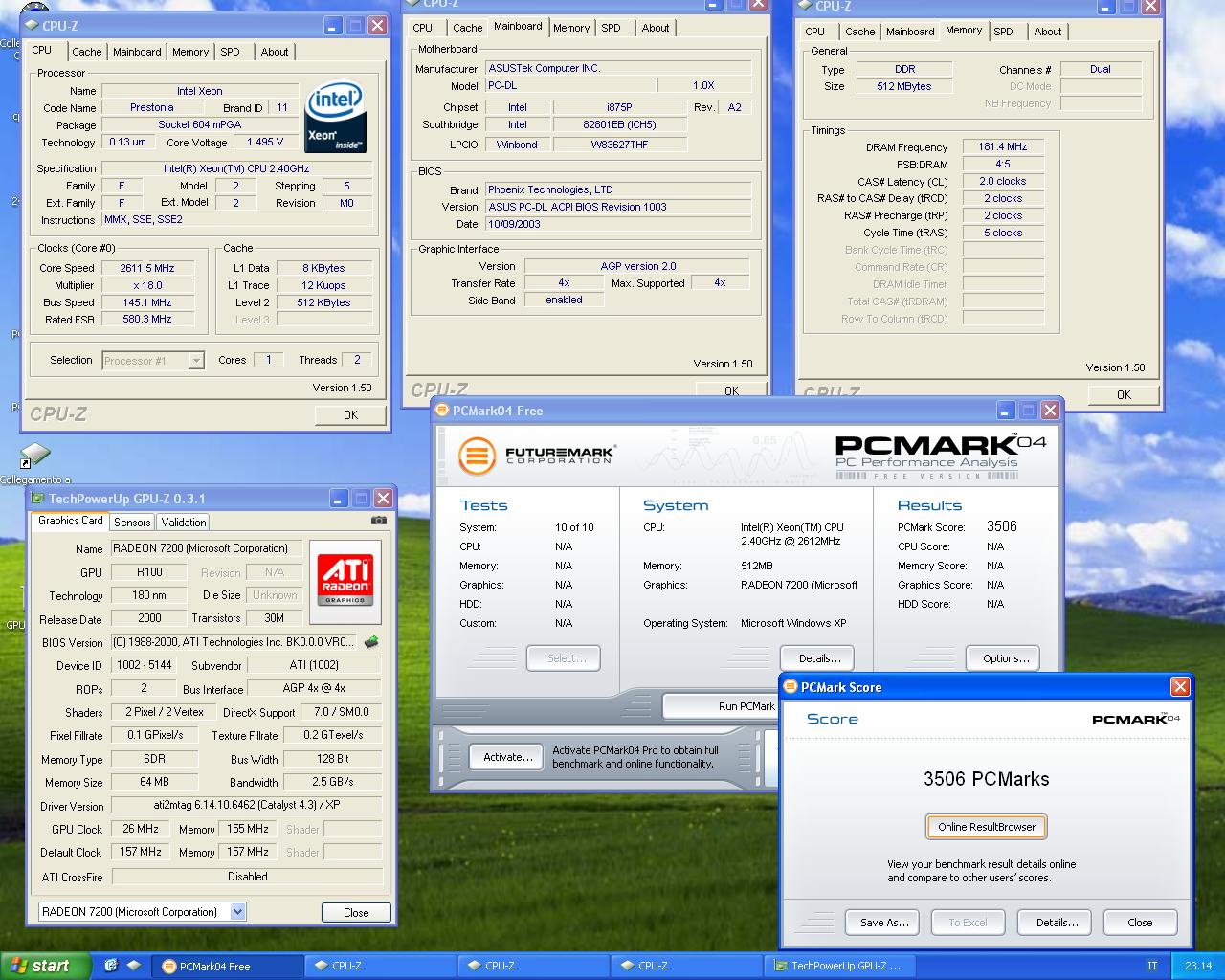Open the Validation tab in GPU-Z
This screenshot has width=1225, height=980.
tap(183, 522)
